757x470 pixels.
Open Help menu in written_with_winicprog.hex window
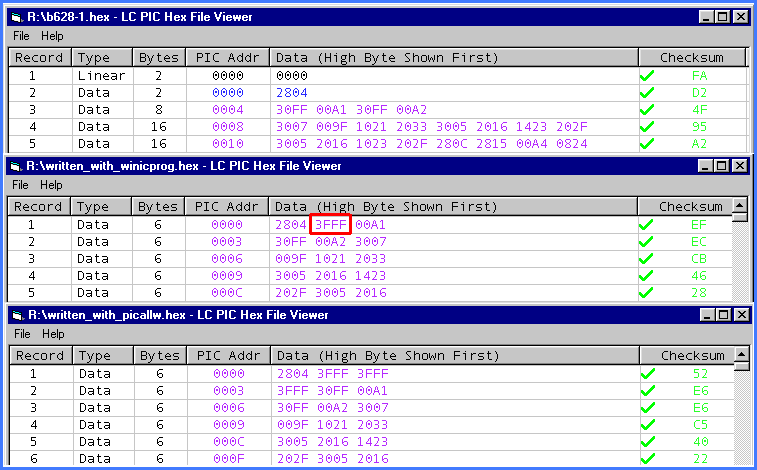coord(51,185)
